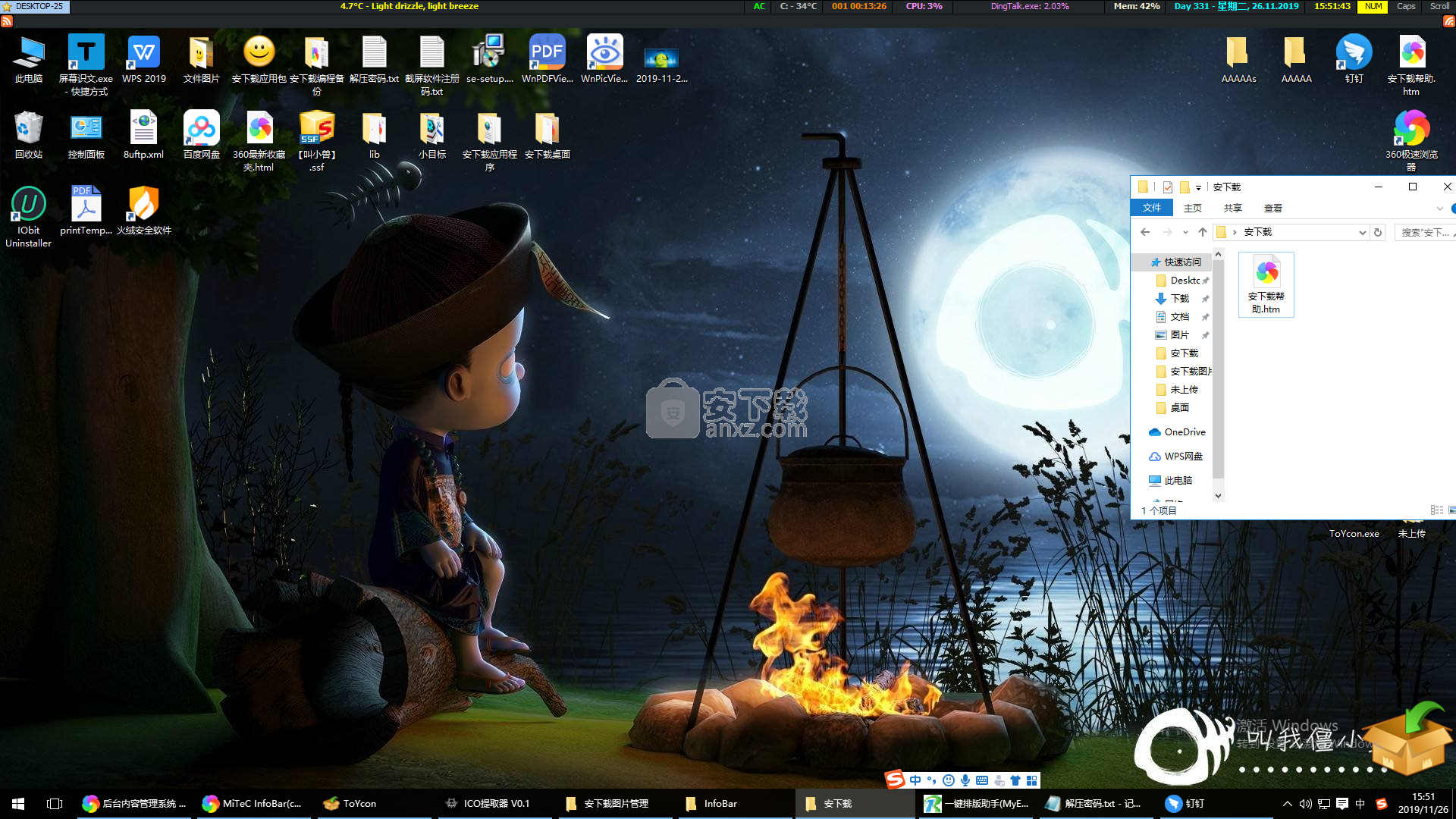1456x819 pixels.
Task: Open WPS 2019 desktop shortcut
Action: point(144,60)
